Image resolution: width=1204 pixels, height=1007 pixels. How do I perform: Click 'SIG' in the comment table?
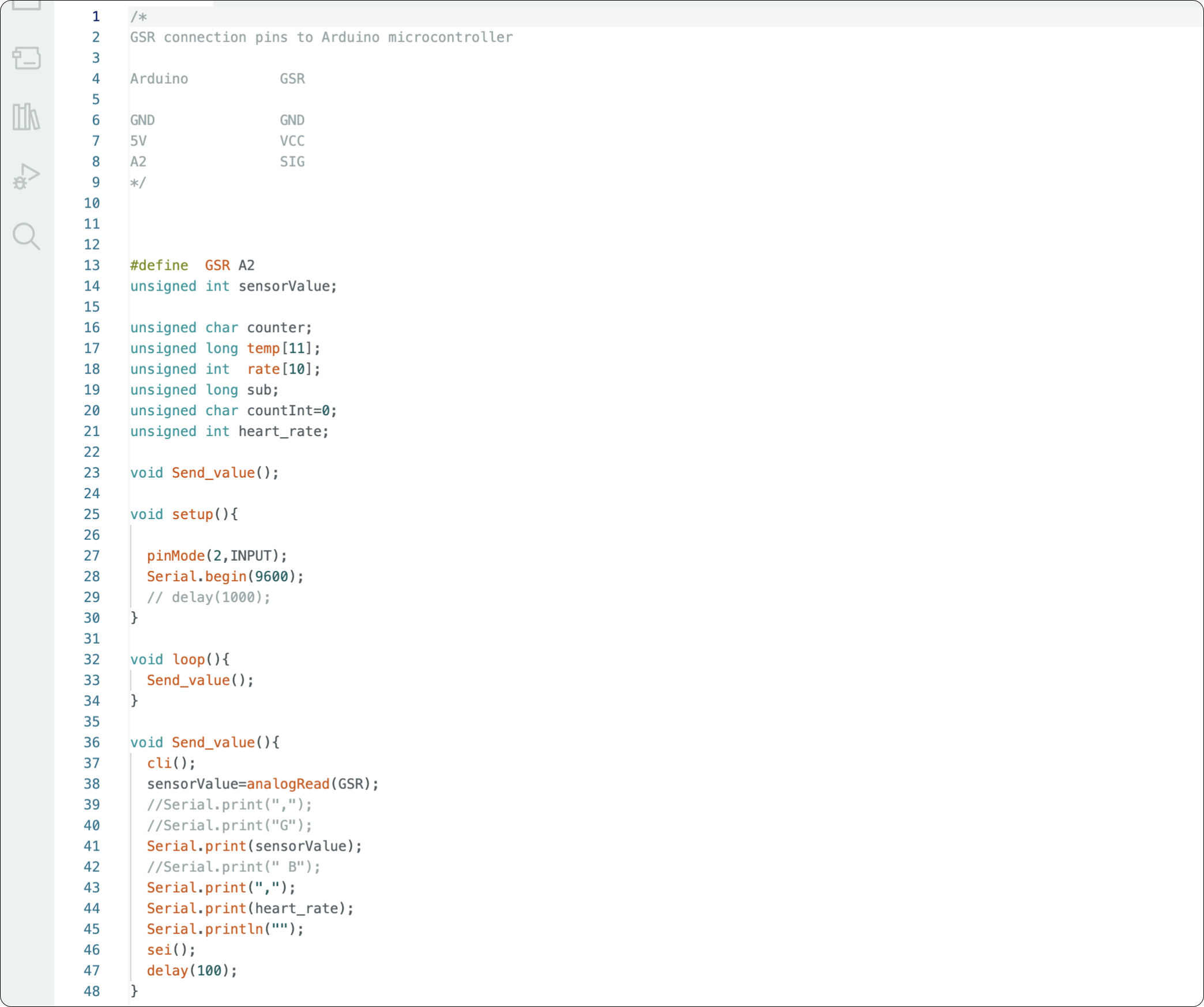click(x=292, y=162)
